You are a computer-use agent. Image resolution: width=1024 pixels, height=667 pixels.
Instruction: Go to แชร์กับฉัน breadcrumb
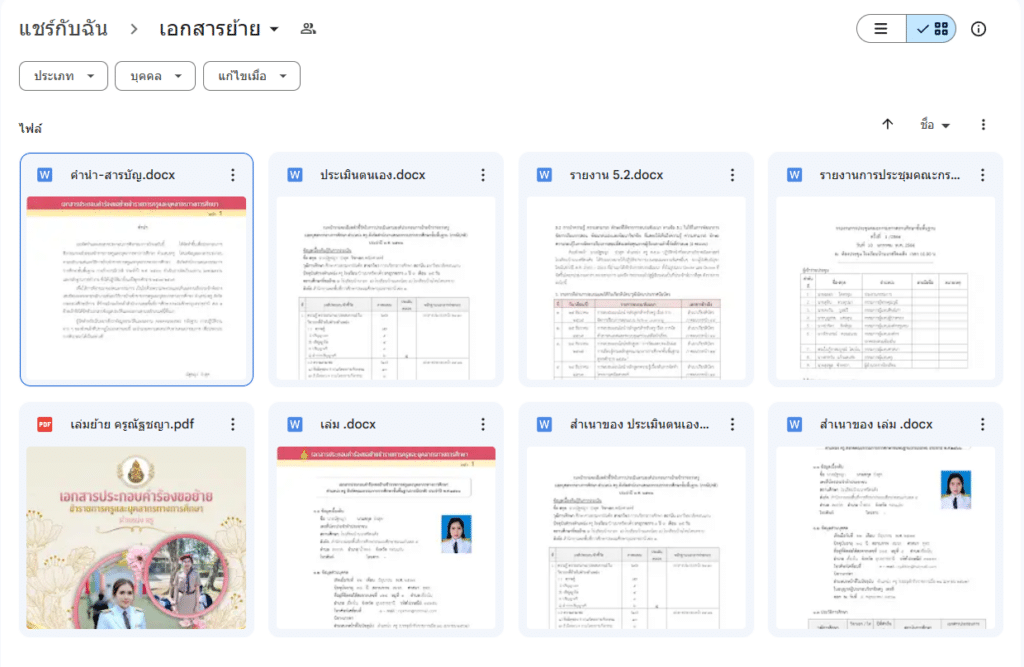[x=63, y=29]
